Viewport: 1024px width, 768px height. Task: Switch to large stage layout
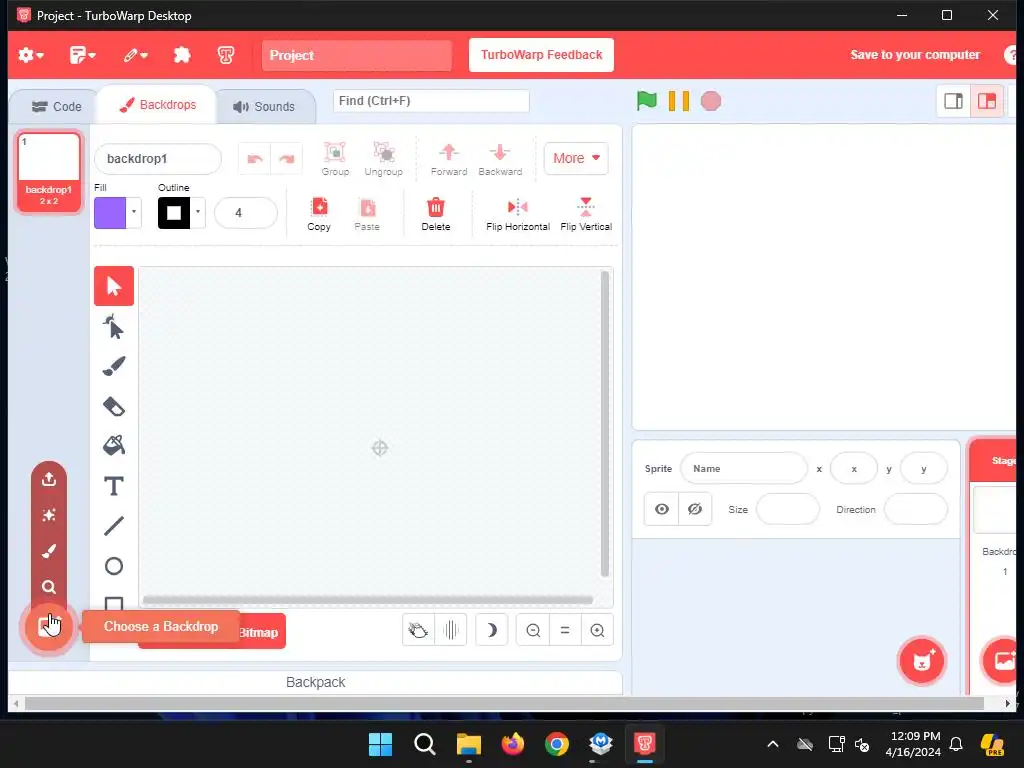[x=987, y=101]
